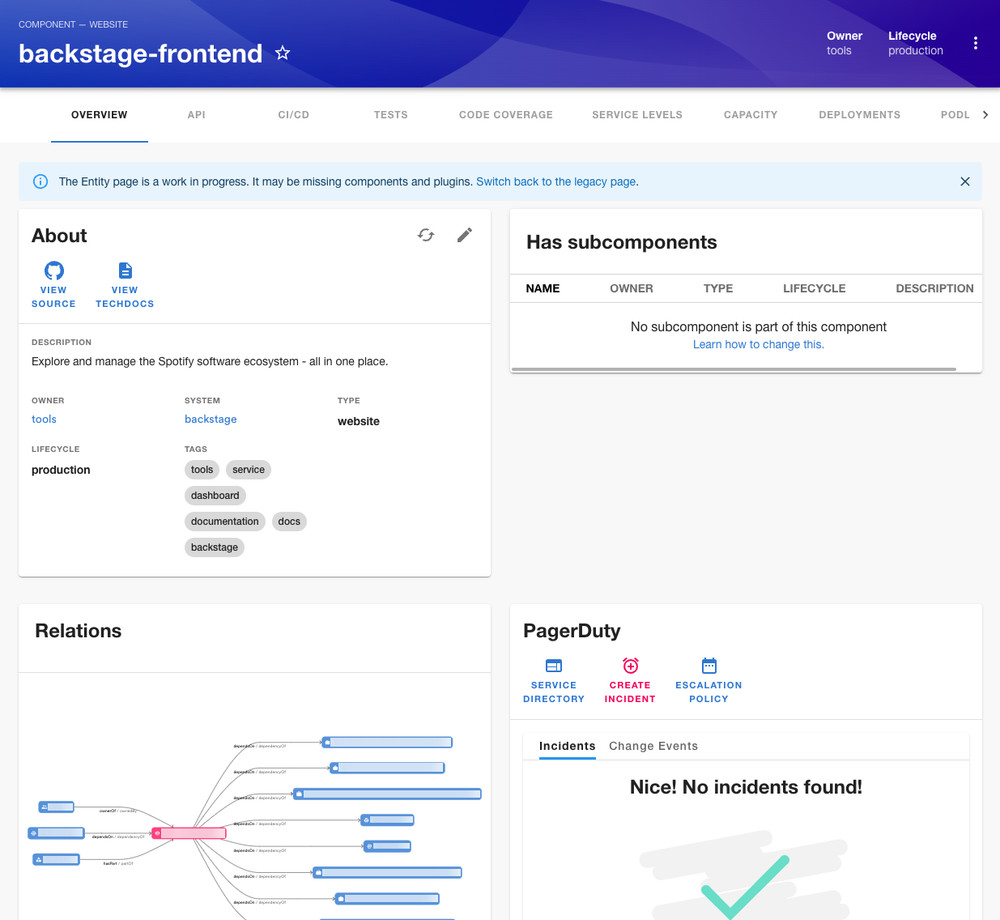Click the backstage tag chip

coord(214,547)
